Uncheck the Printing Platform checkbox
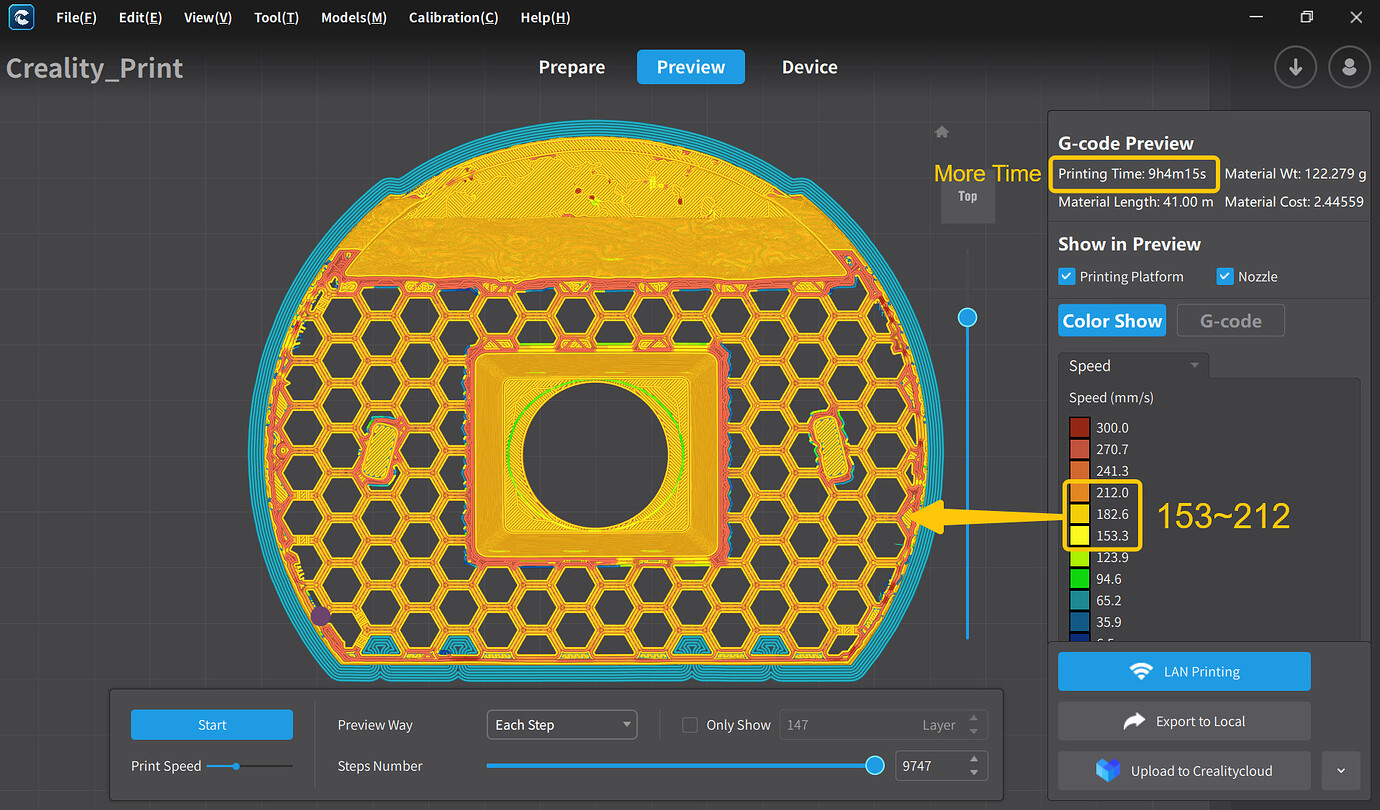Image resolution: width=1380 pixels, height=810 pixels. coord(1066,276)
